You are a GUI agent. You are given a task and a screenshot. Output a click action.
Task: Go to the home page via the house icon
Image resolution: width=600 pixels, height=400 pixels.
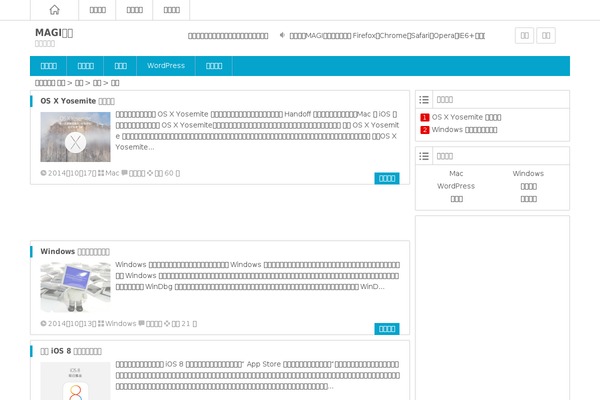[x=55, y=10]
